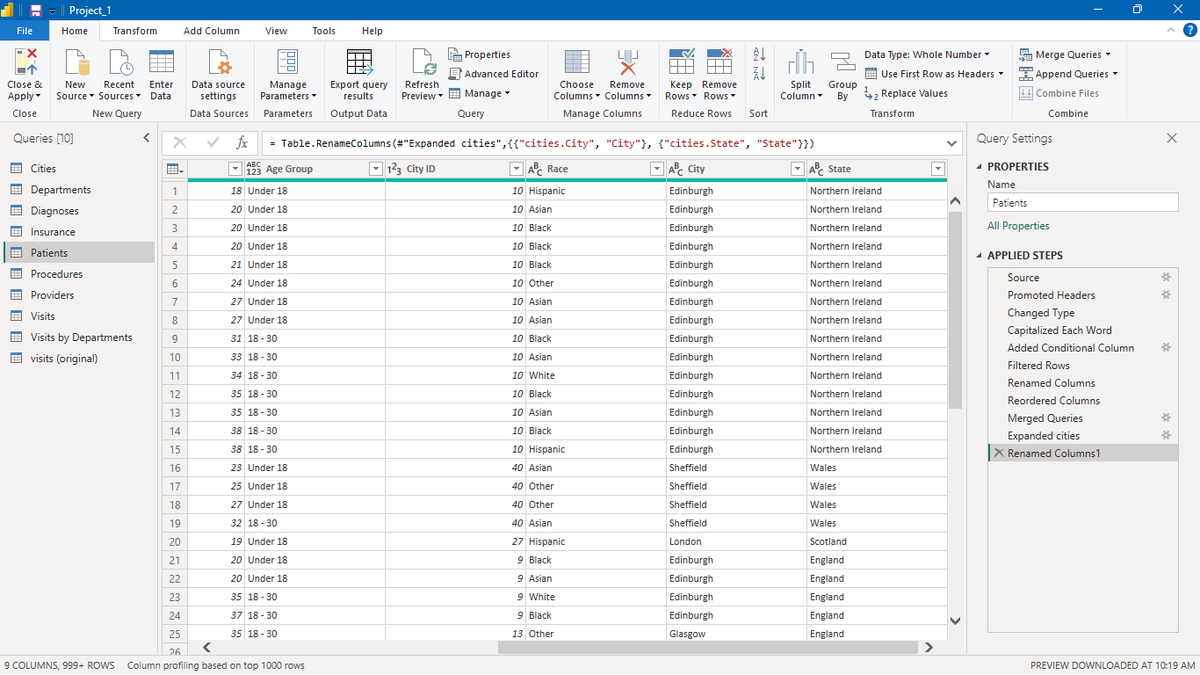This screenshot has height=675, width=1200.
Task: Click the Help question mark icon
Action: [1189, 30]
